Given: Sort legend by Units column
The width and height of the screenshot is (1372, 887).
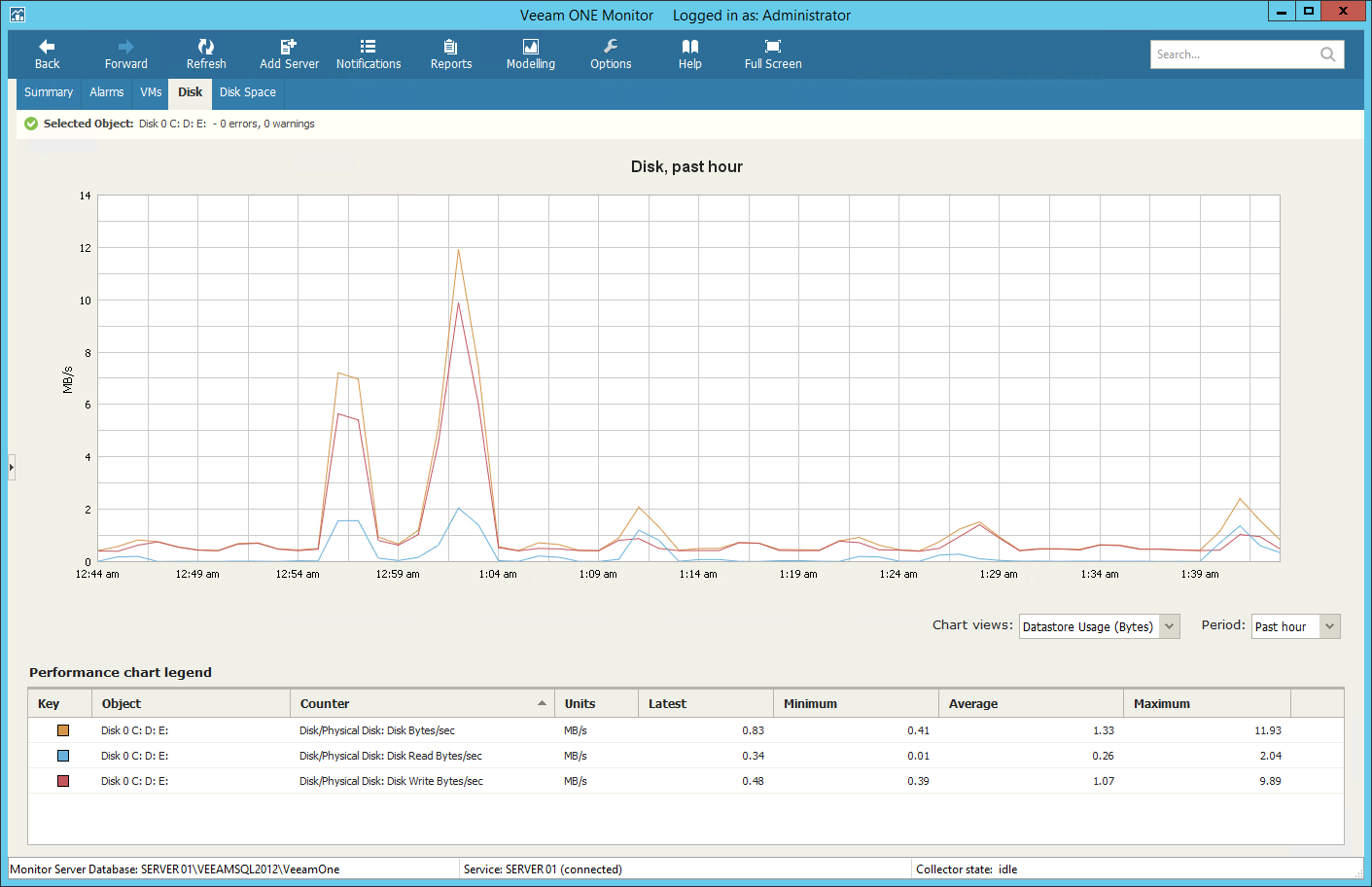Looking at the screenshot, I should (x=596, y=703).
